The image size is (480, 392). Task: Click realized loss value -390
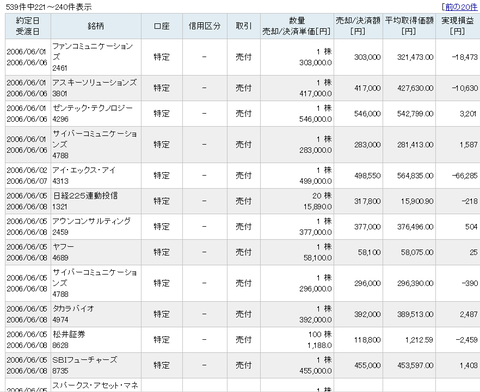pos(470,283)
